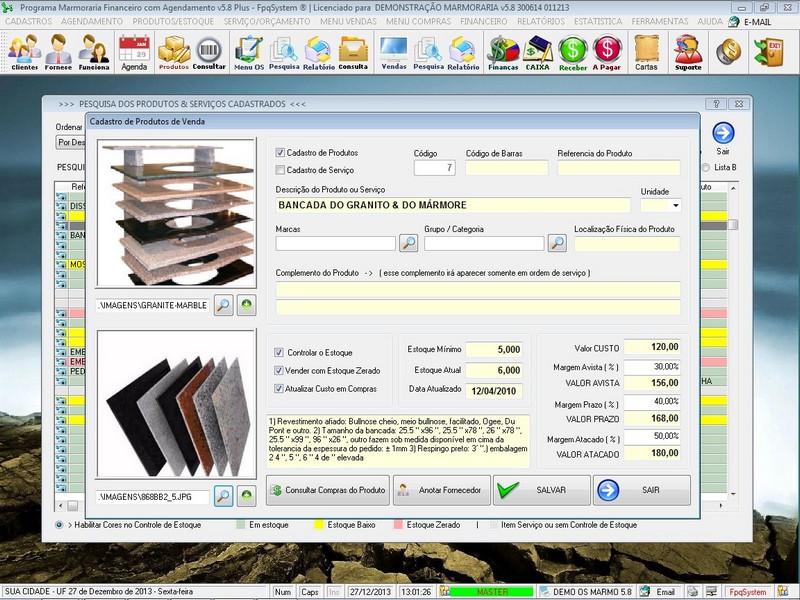Image resolution: width=800 pixels, height=600 pixels.
Task: Open the Grupo/Categoria lookup selector
Action: pyautogui.click(x=559, y=243)
